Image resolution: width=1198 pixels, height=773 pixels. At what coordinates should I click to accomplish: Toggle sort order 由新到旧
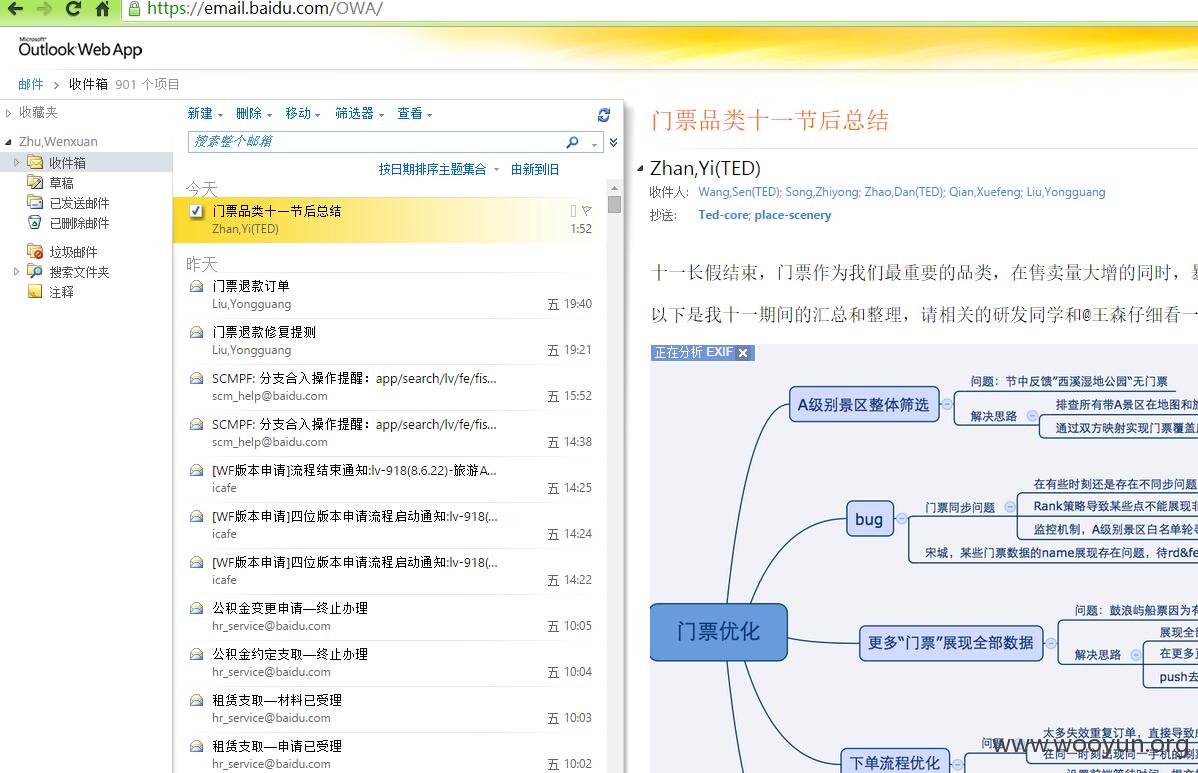point(535,170)
